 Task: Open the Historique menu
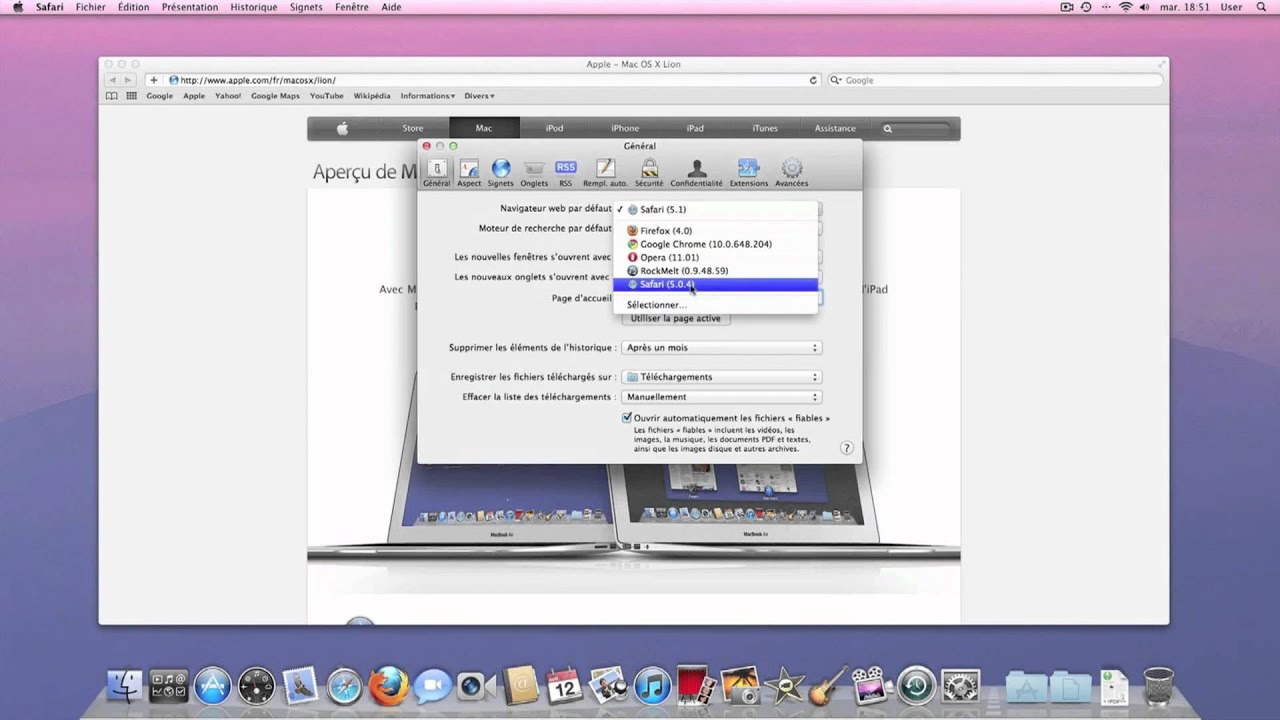(254, 7)
